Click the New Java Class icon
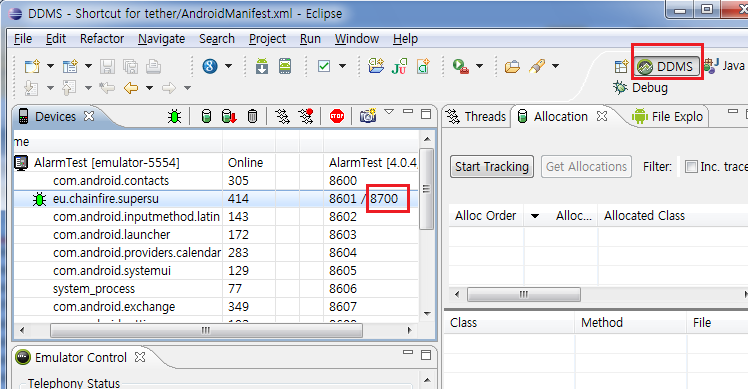This screenshot has height=389, width=748. tap(423, 66)
